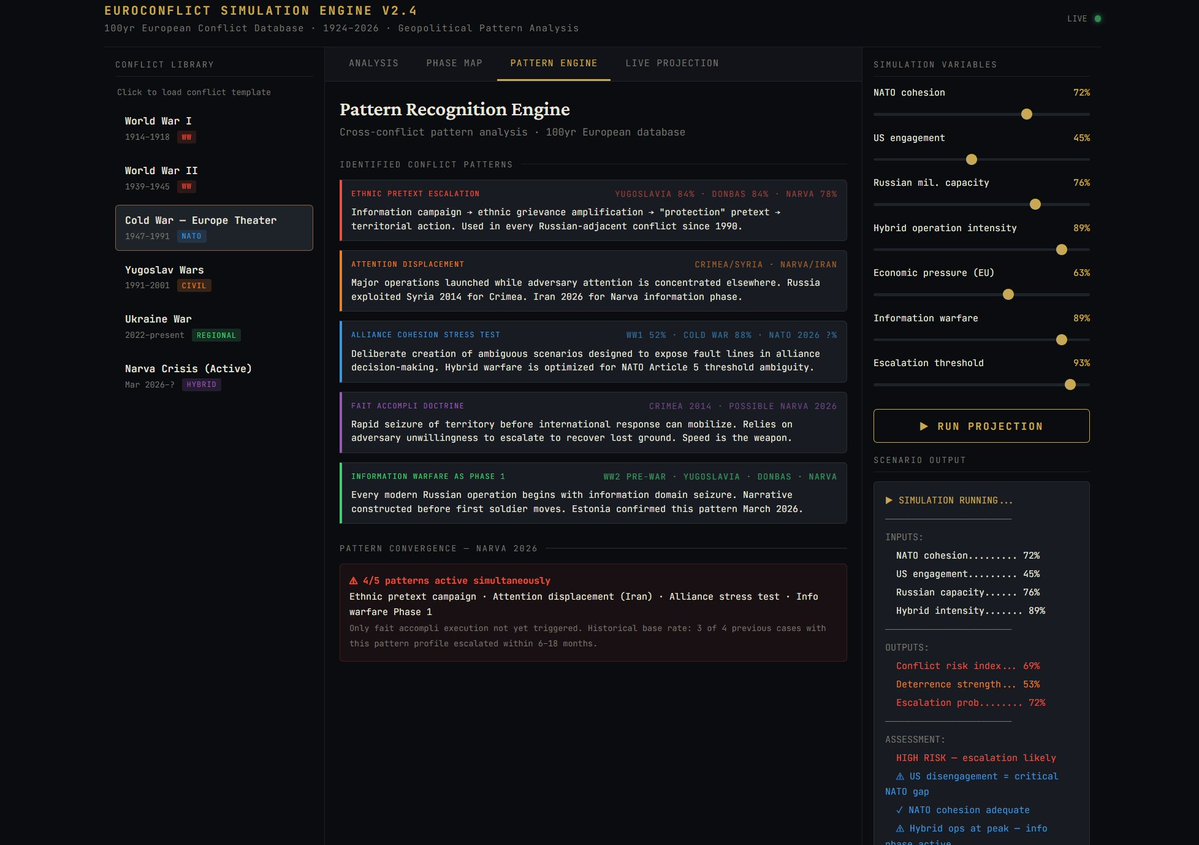Select the Pattern Engine tab

[554, 63]
